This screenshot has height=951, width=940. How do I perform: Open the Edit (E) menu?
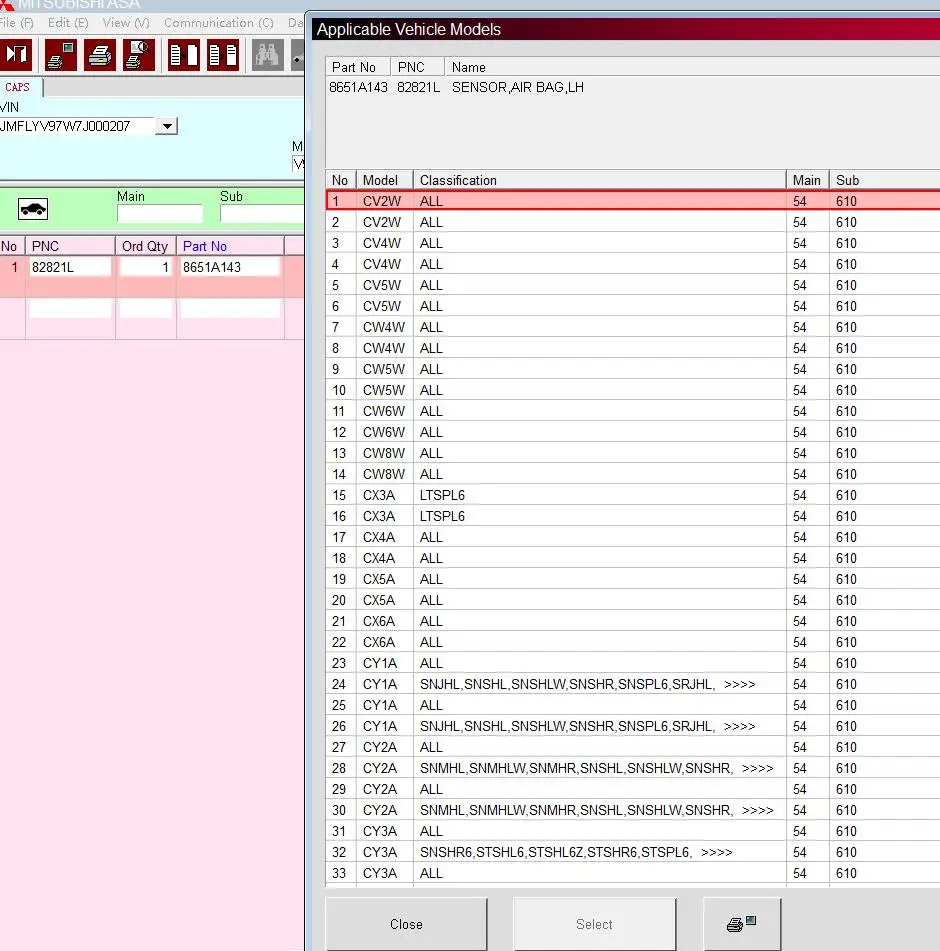point(68,22)
